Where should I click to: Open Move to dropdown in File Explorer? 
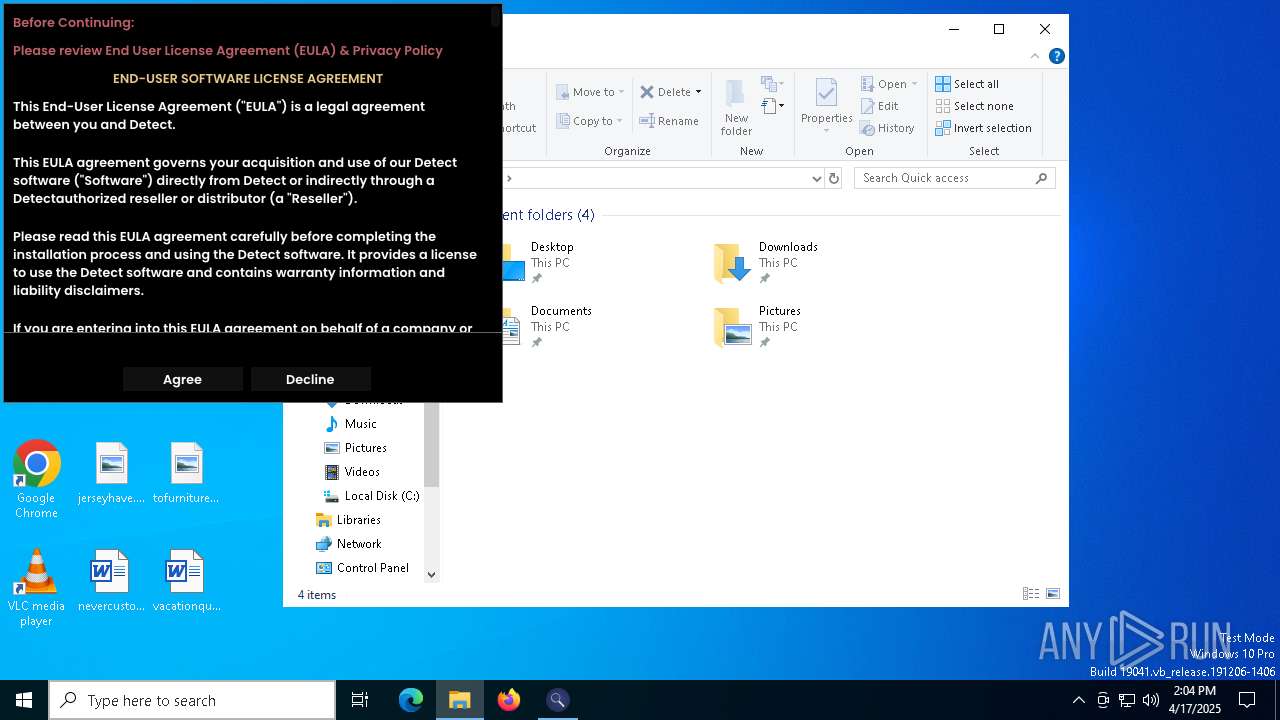[x=590, y=92]
